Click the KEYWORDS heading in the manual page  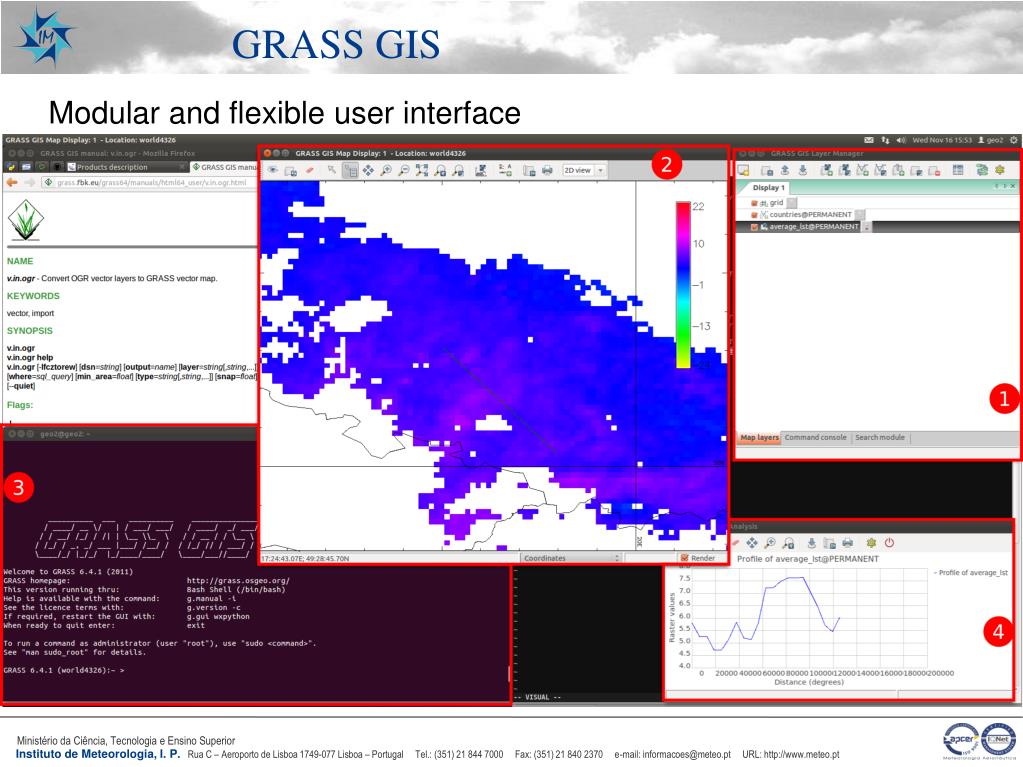[x=33, y=296]
